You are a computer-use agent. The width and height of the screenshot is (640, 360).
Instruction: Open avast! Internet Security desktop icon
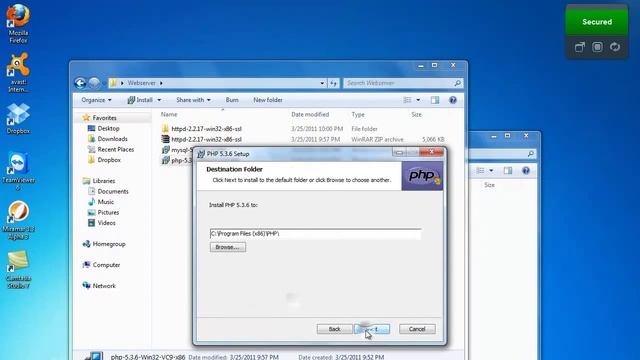(x=18, y=72)
